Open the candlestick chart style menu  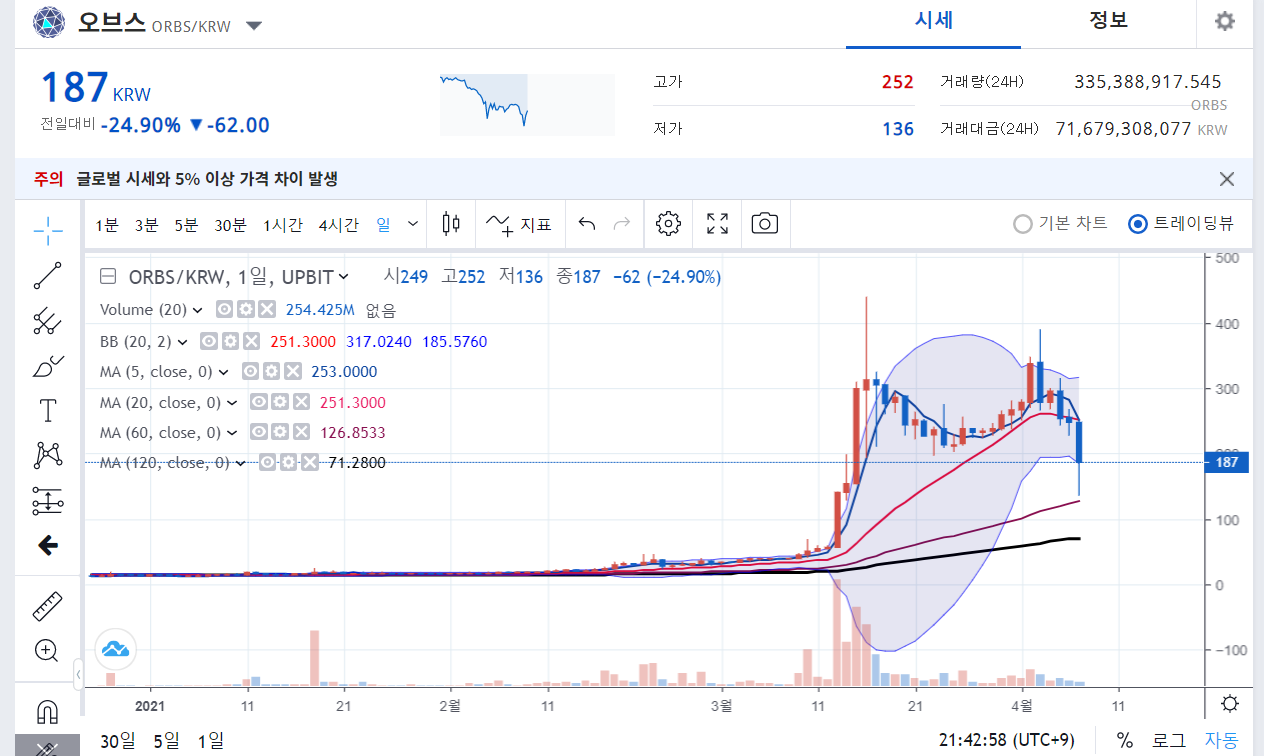(451, 224)
